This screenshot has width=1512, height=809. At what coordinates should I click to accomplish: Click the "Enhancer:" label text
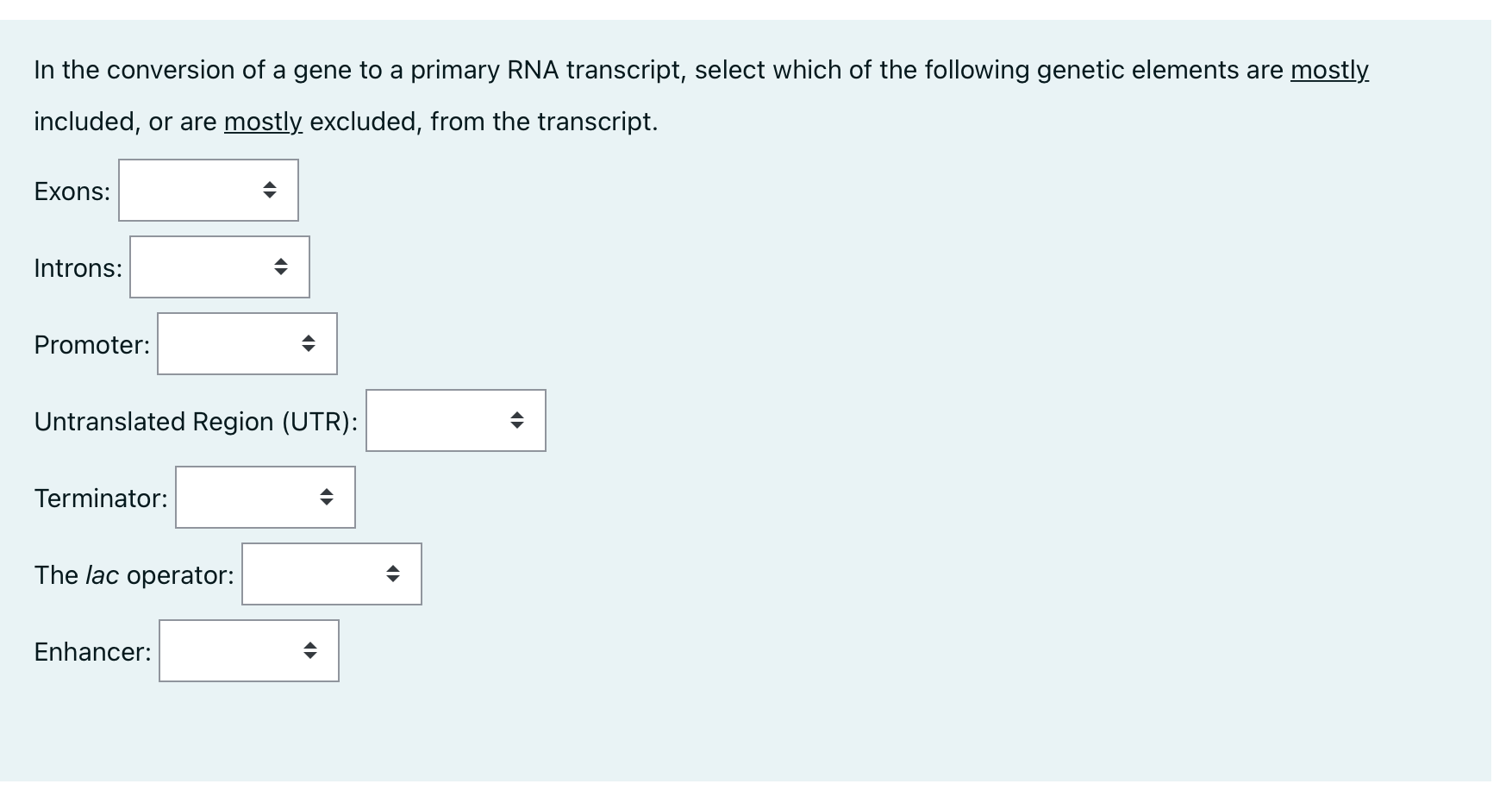point(92,652)
